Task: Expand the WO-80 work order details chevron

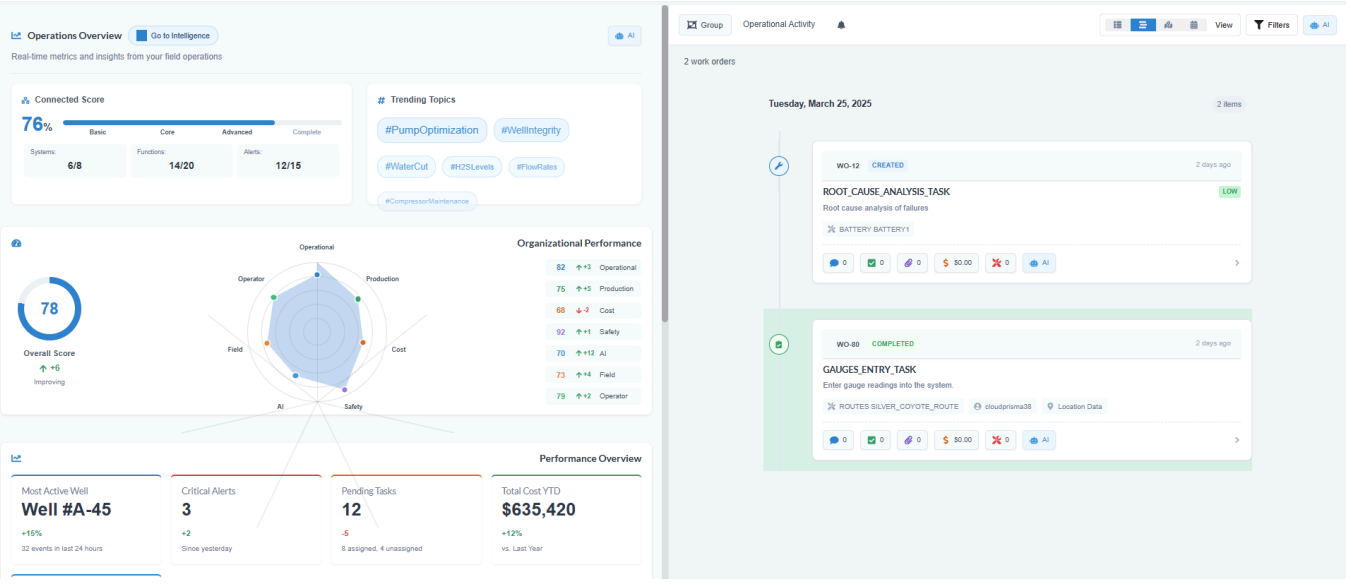Action: (1237, 439)
